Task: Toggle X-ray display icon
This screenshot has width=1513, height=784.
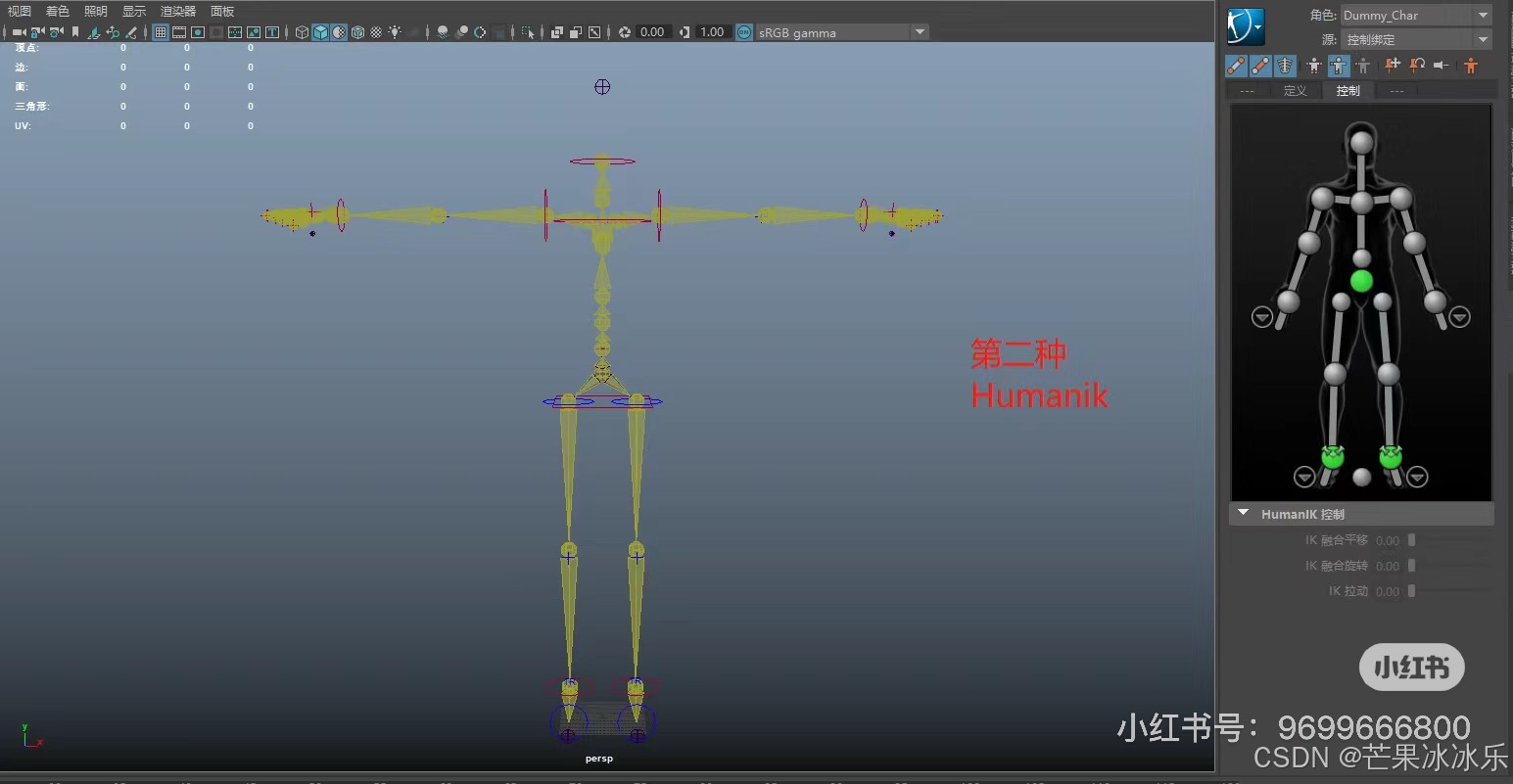Action: coord(556,32)
